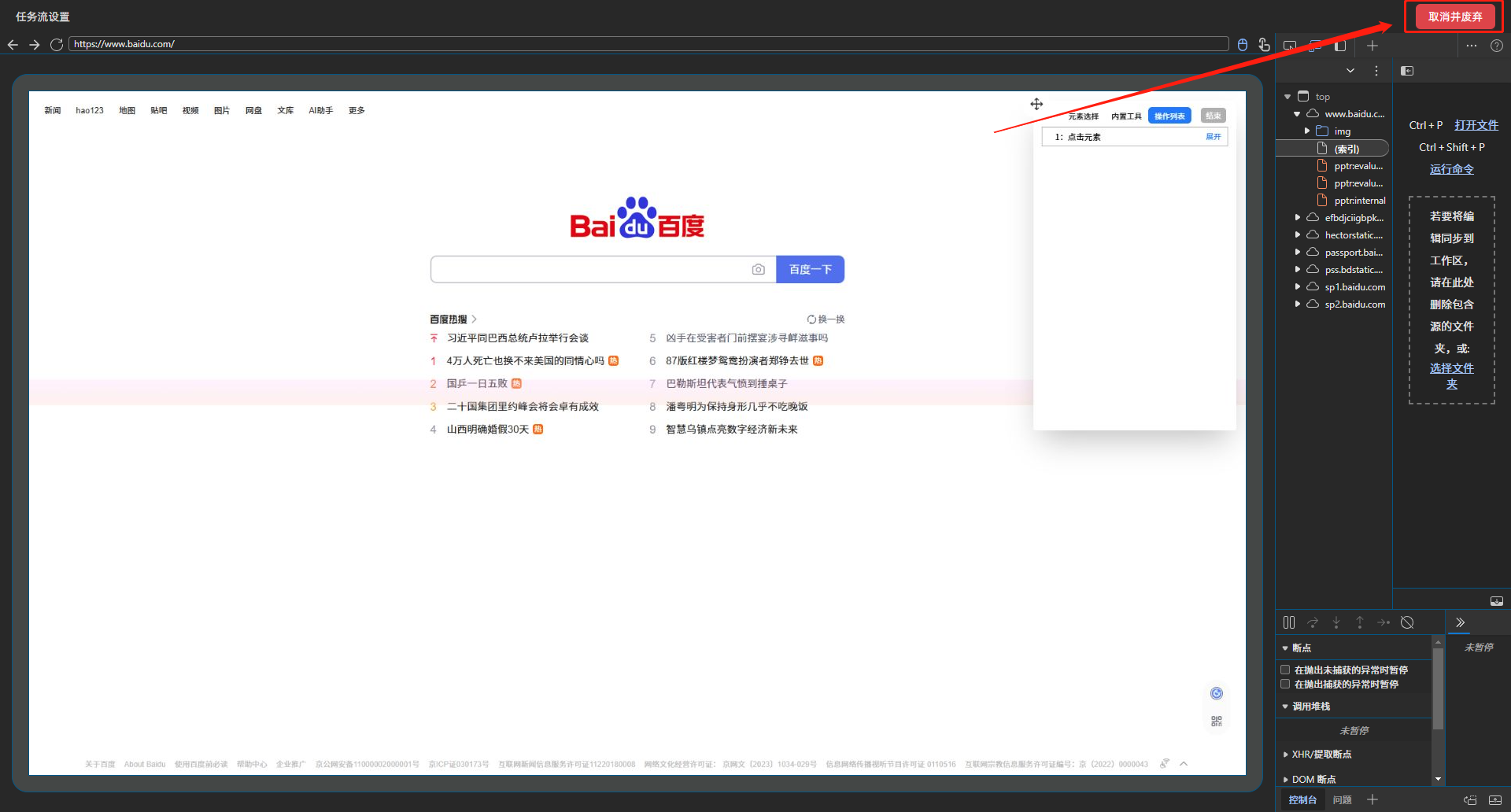Click the step debugger arrow-dot icon
Screen dimensions: 1511x812
[x=1384, y=622]
